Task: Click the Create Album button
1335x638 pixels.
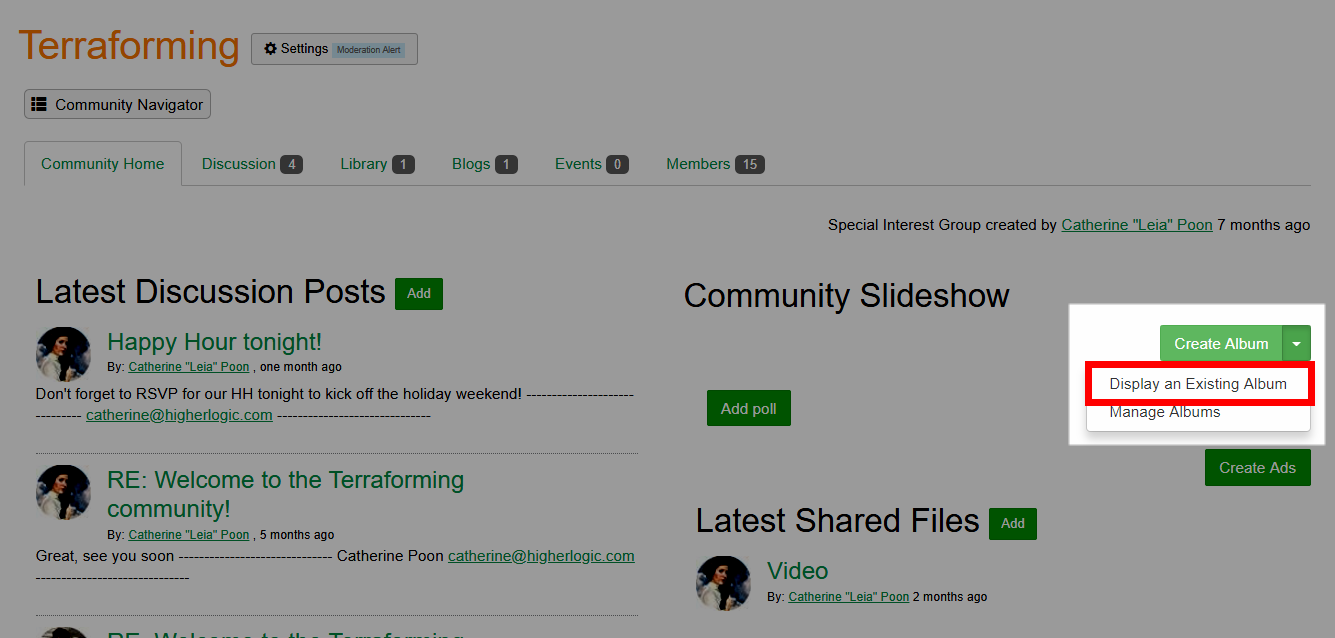Action: point(1220,344)
